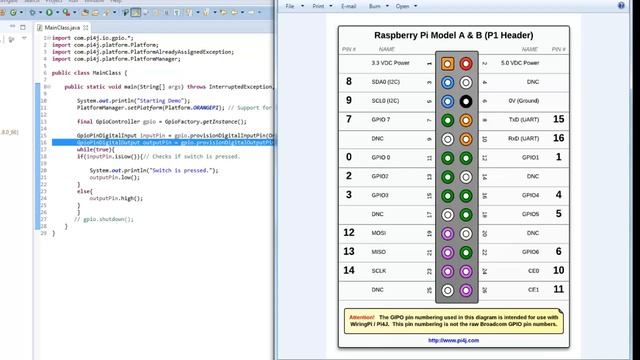Screen dimensions: 640x360
Task: Click the blue Help icon in photo viewer
Action: (621, 5)
